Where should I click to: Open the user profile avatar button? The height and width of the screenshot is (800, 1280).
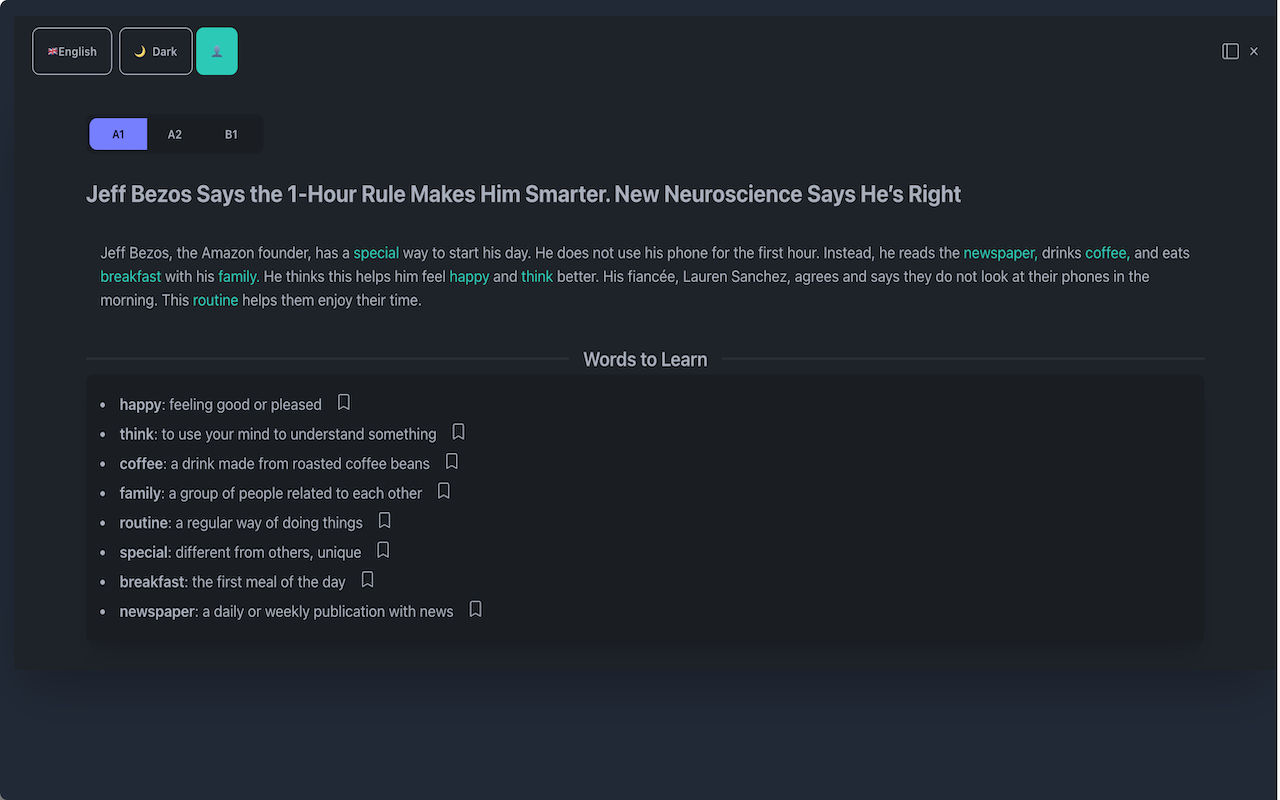point(217,51)
